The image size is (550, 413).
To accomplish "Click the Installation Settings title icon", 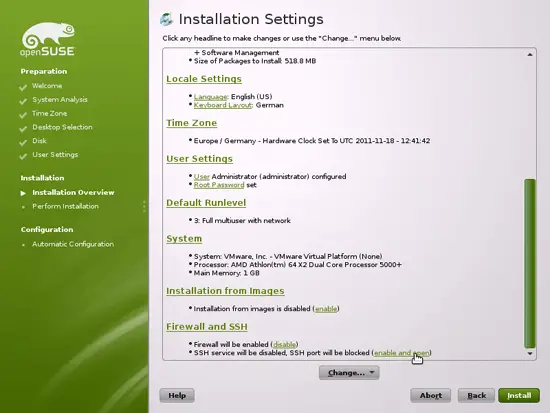I will pos(167,19).
